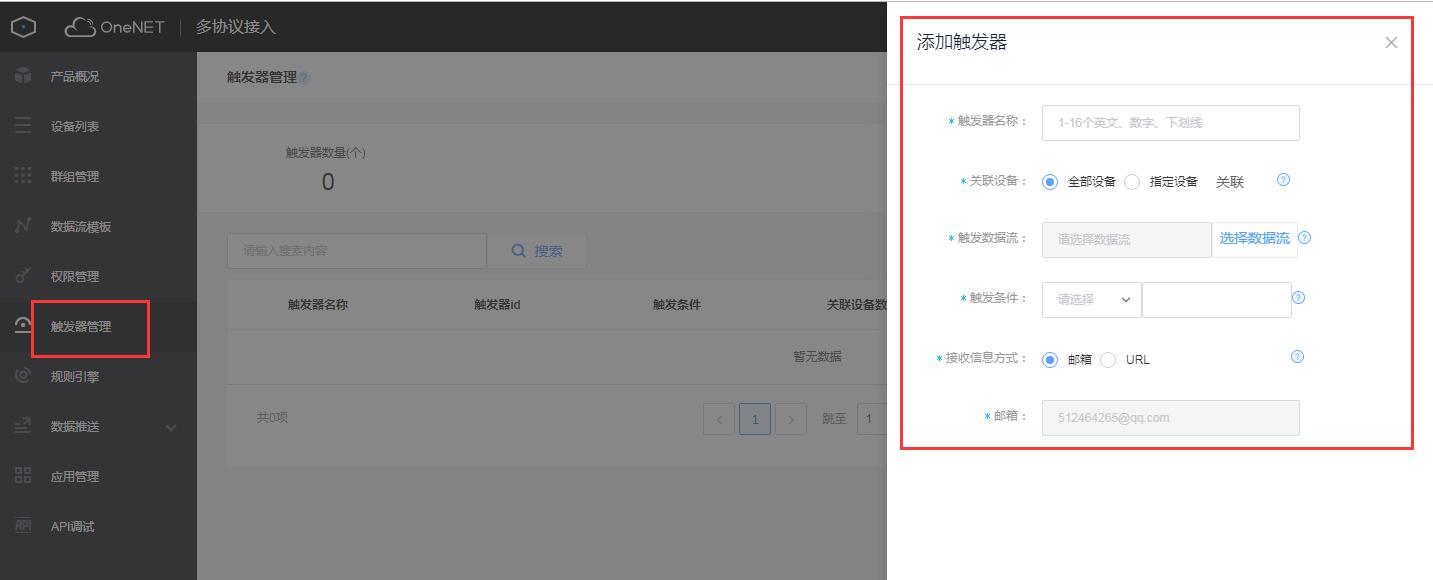Click the 共0项 total count text

pos(272,417)
